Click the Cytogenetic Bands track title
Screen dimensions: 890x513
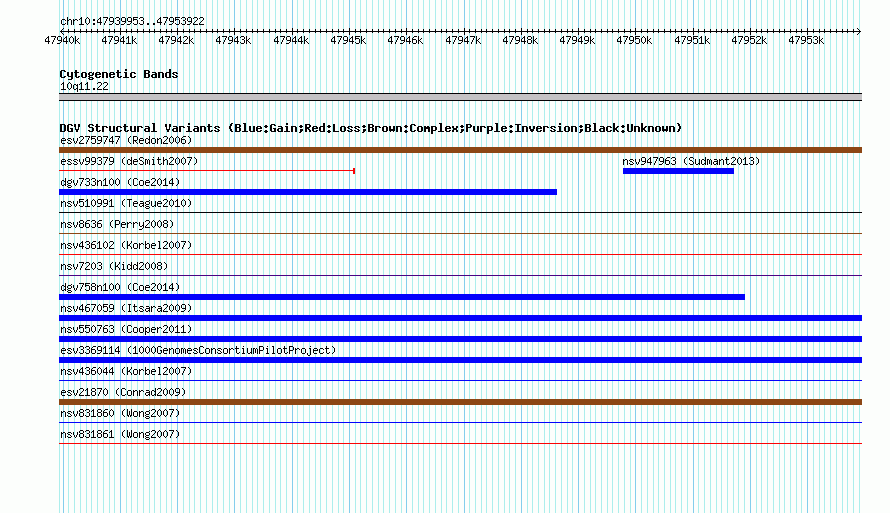click(x=119, y=74)
